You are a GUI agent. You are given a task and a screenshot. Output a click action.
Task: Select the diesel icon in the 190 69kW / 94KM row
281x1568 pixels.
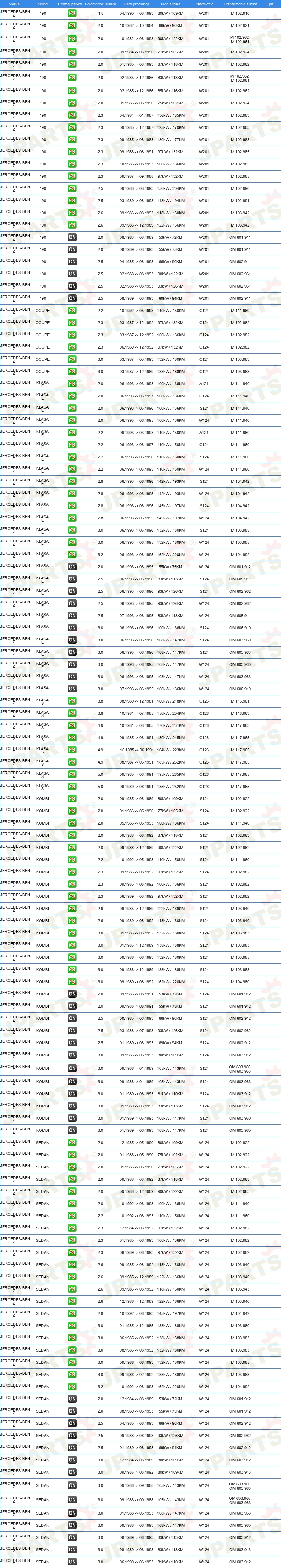pos(72,298)
